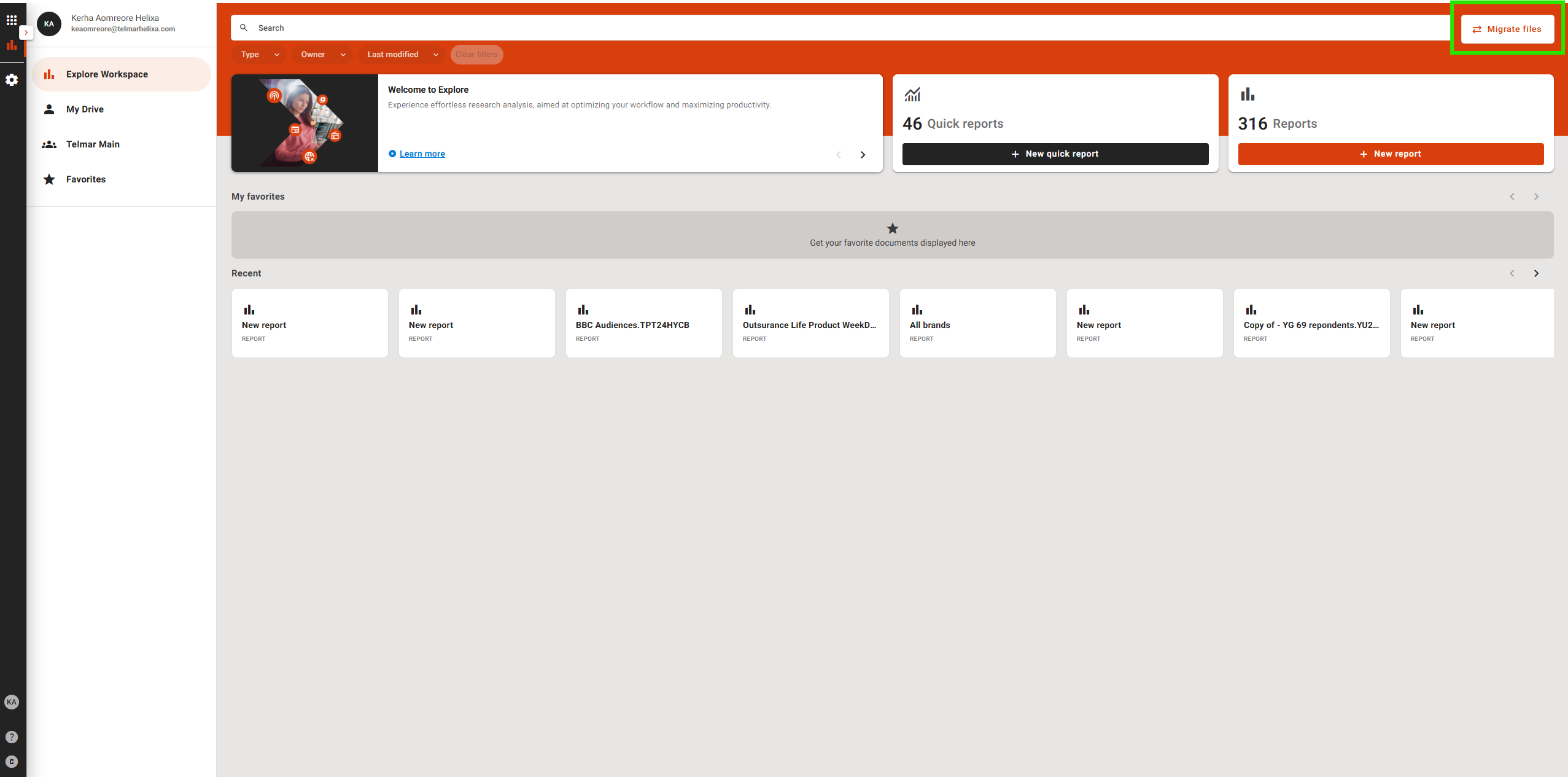Open the apps grid launcher icon
Viewport: 1568px width, 777px height.
point(12,20)
